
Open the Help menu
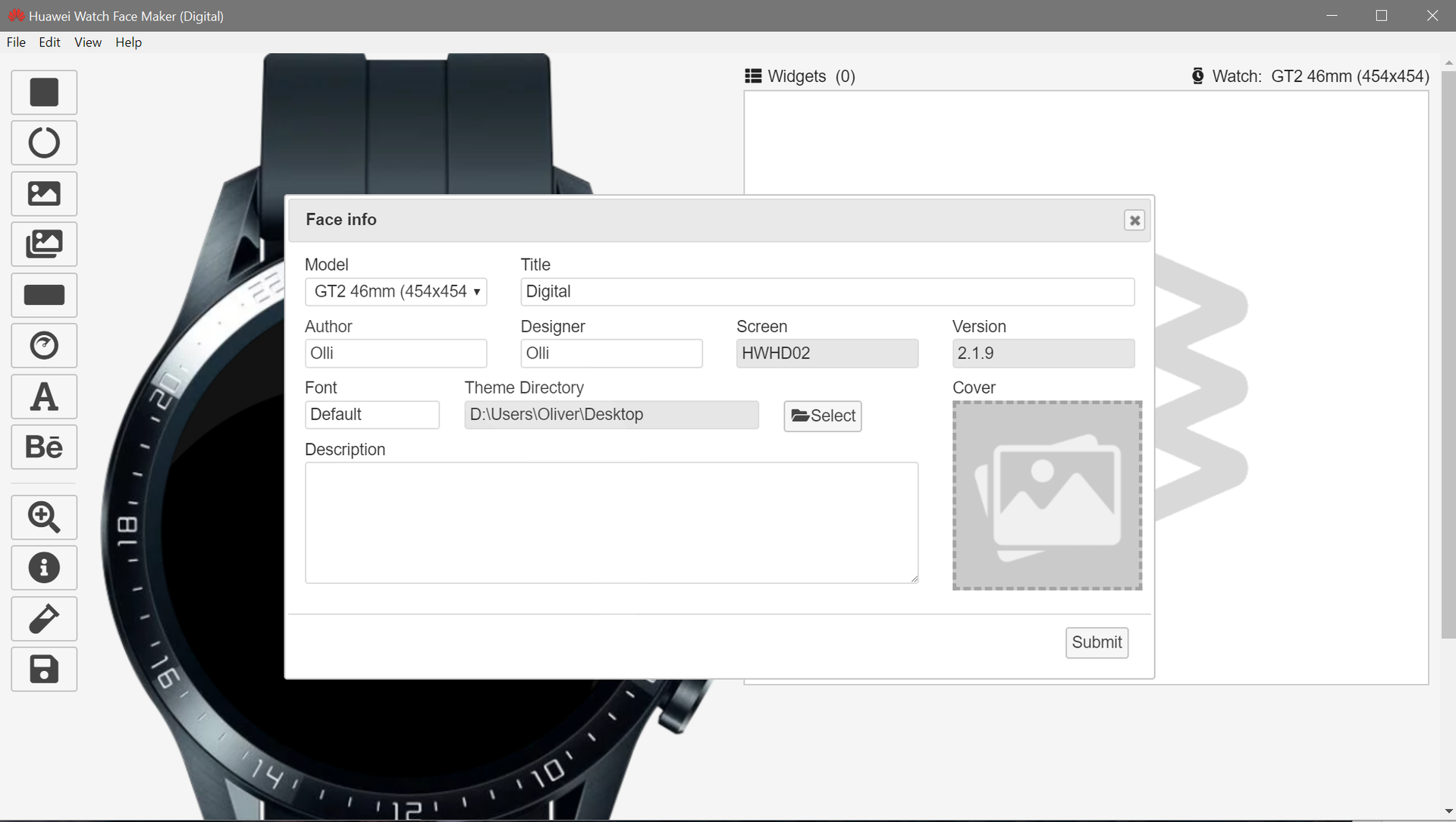point(128,42)
